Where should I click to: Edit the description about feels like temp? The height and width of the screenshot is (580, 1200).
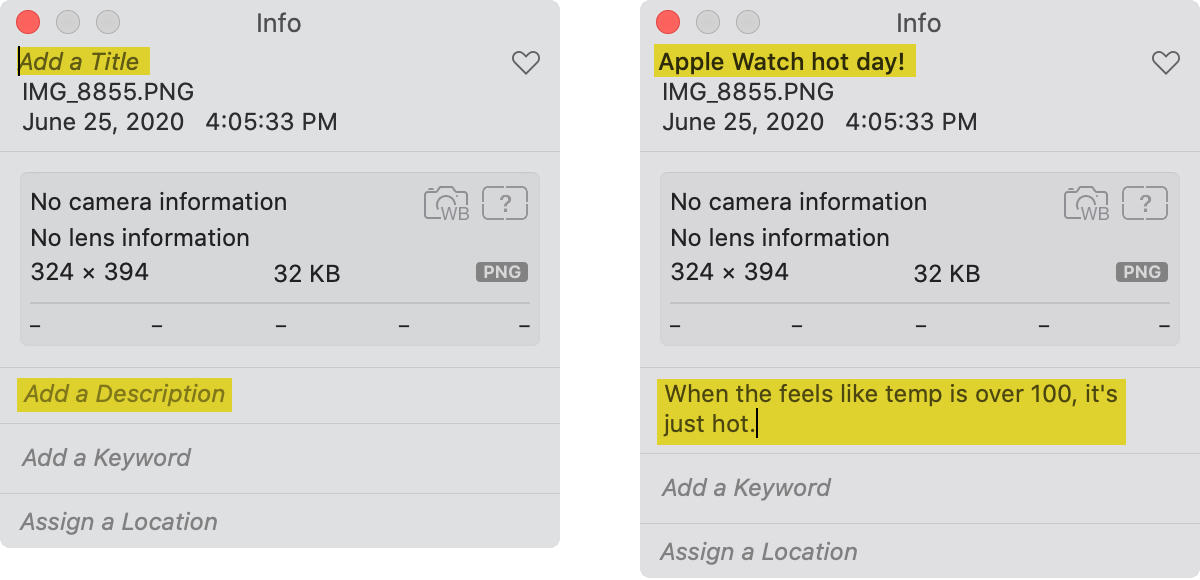891,410
